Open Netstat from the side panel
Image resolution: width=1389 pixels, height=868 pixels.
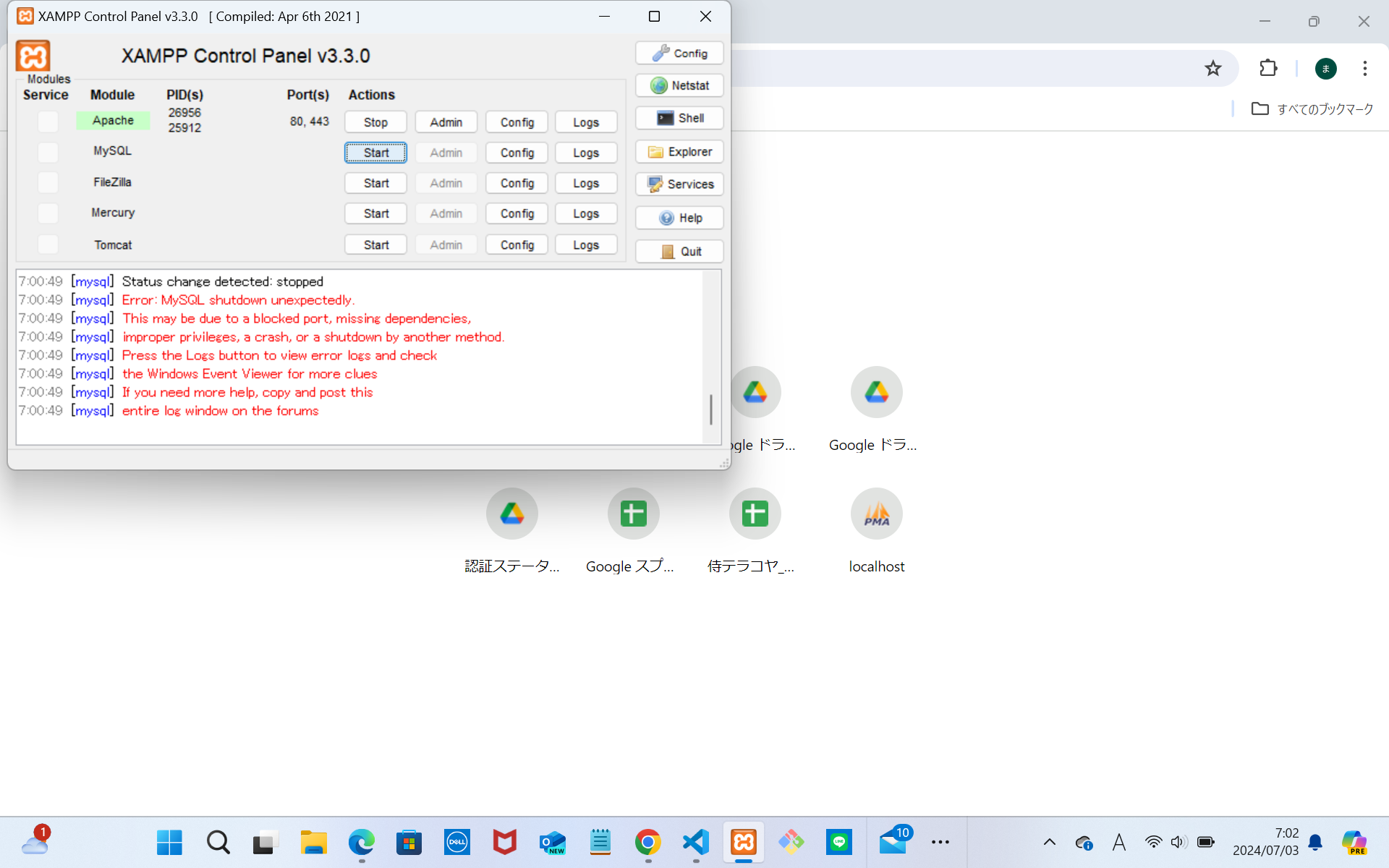click(x=679, y=85)
